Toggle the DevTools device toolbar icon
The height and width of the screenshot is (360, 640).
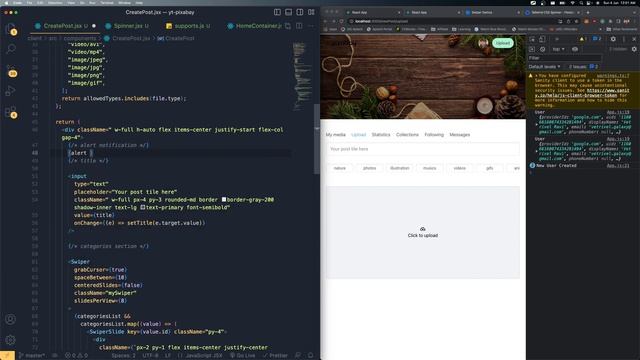542,39
